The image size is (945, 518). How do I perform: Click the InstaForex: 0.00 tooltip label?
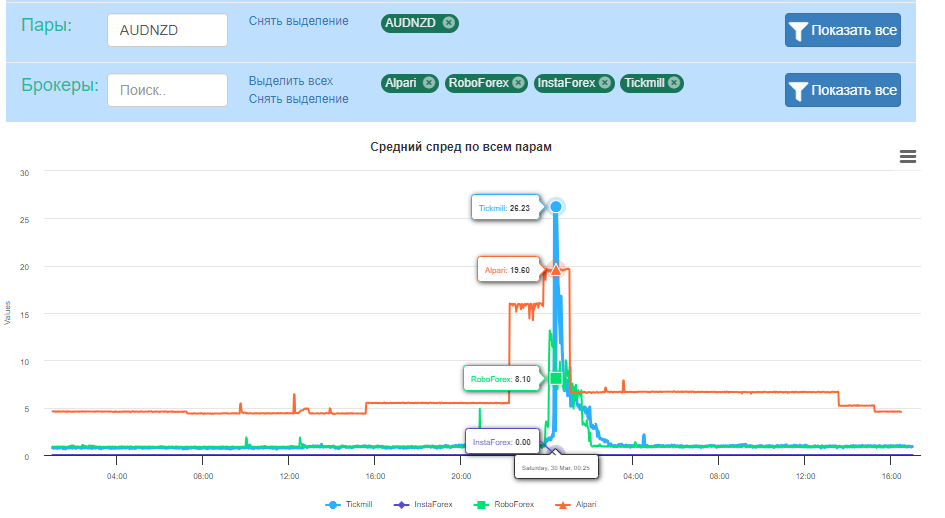pyautogui.click(x=502, y=442)
